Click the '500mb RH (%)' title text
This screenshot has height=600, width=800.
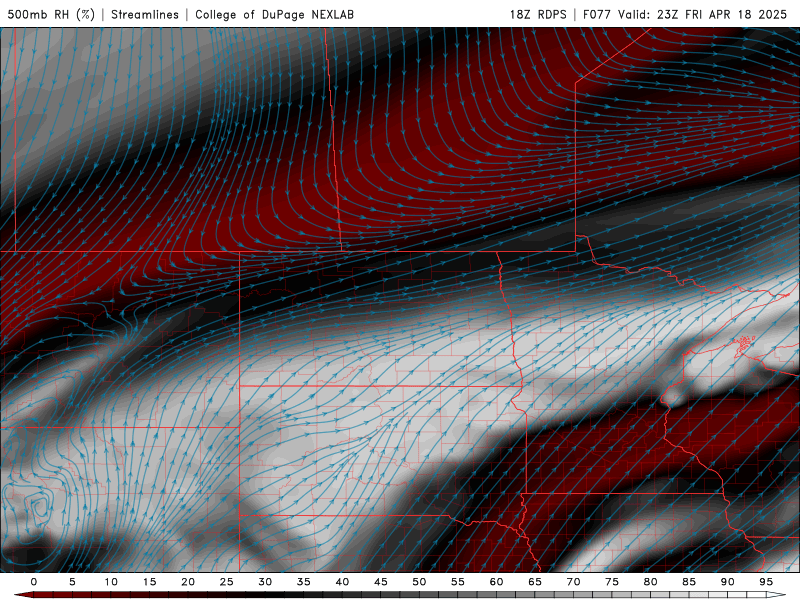pyautogui.click(x=51, y=14)
